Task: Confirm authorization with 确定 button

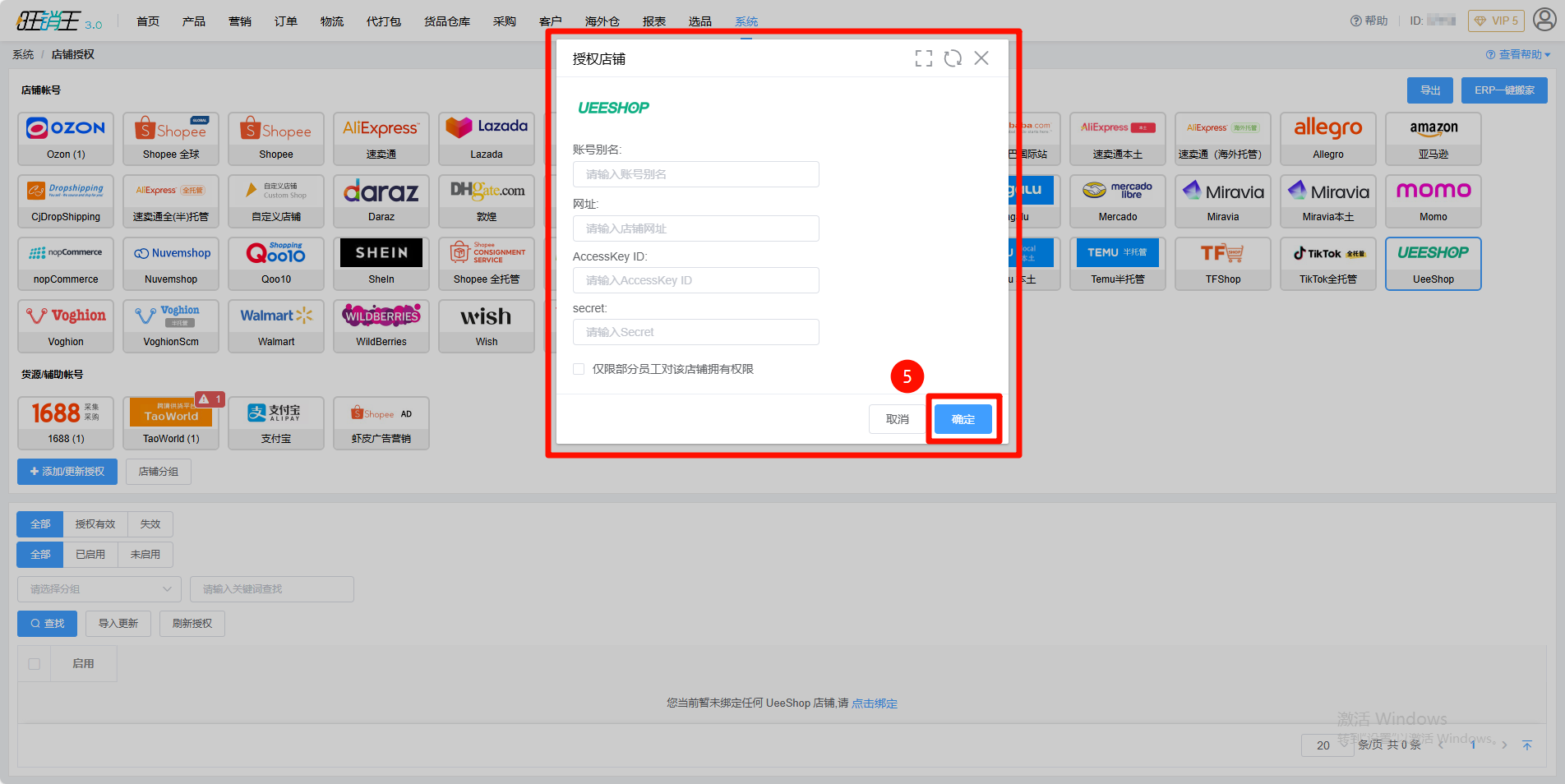Action: pyautogui.click(x=963, y=419)
